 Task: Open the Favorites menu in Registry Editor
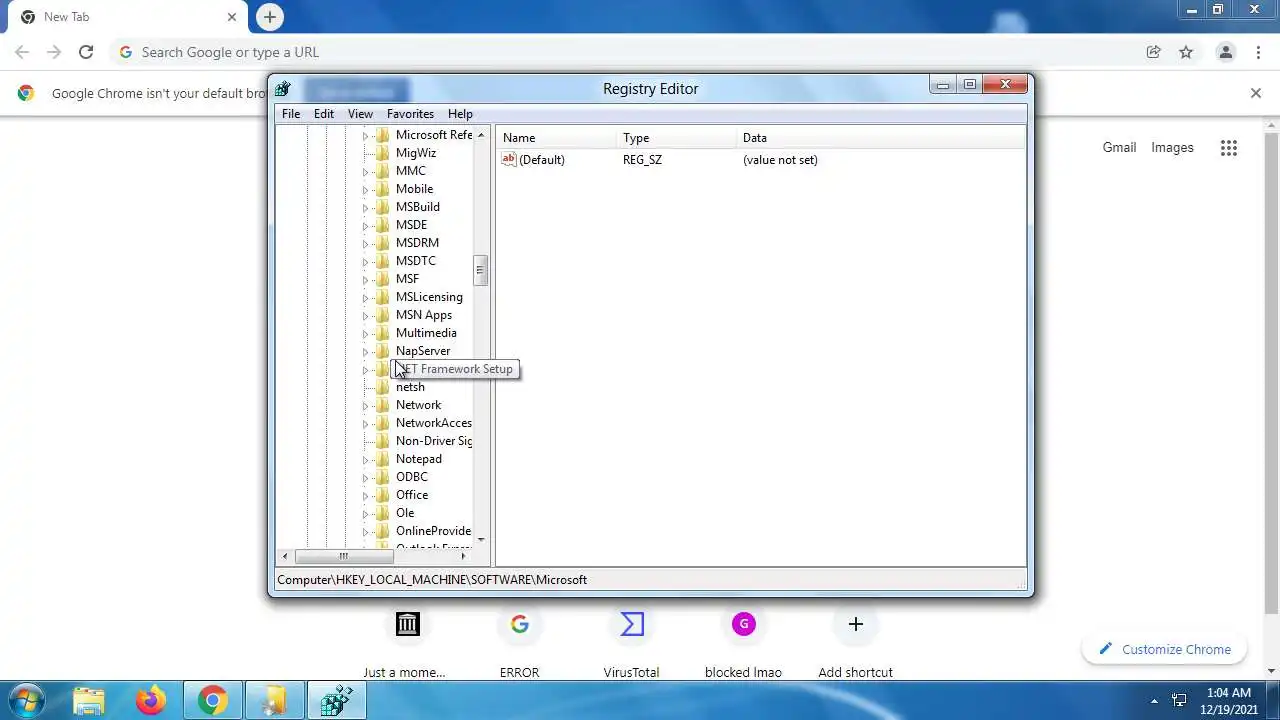pos(410,114)
